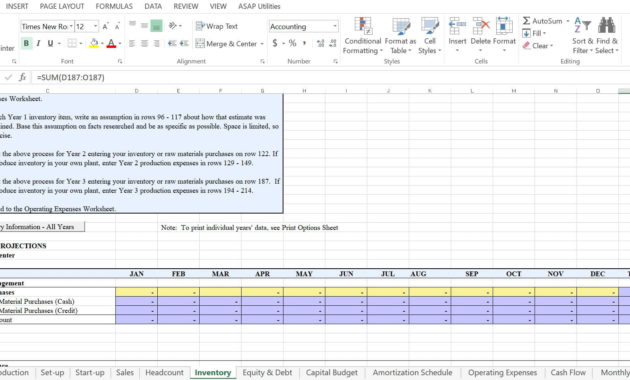Click Delete cells icon
This screenshot has width=630, height=380.
pyautogui.click(x=481, y=26)
